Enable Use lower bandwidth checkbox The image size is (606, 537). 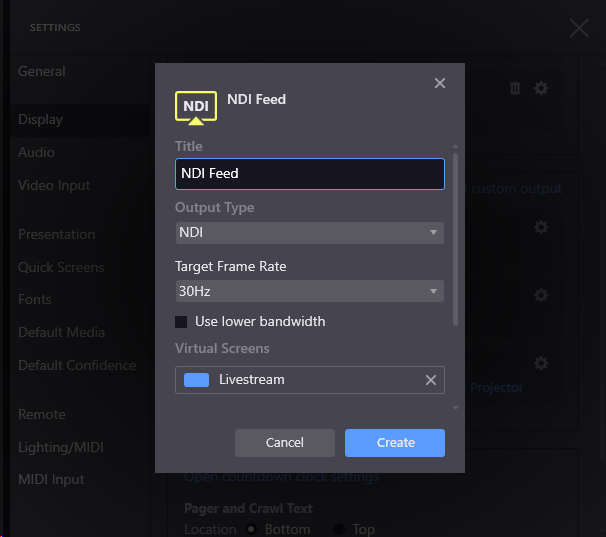pos(182,322)
